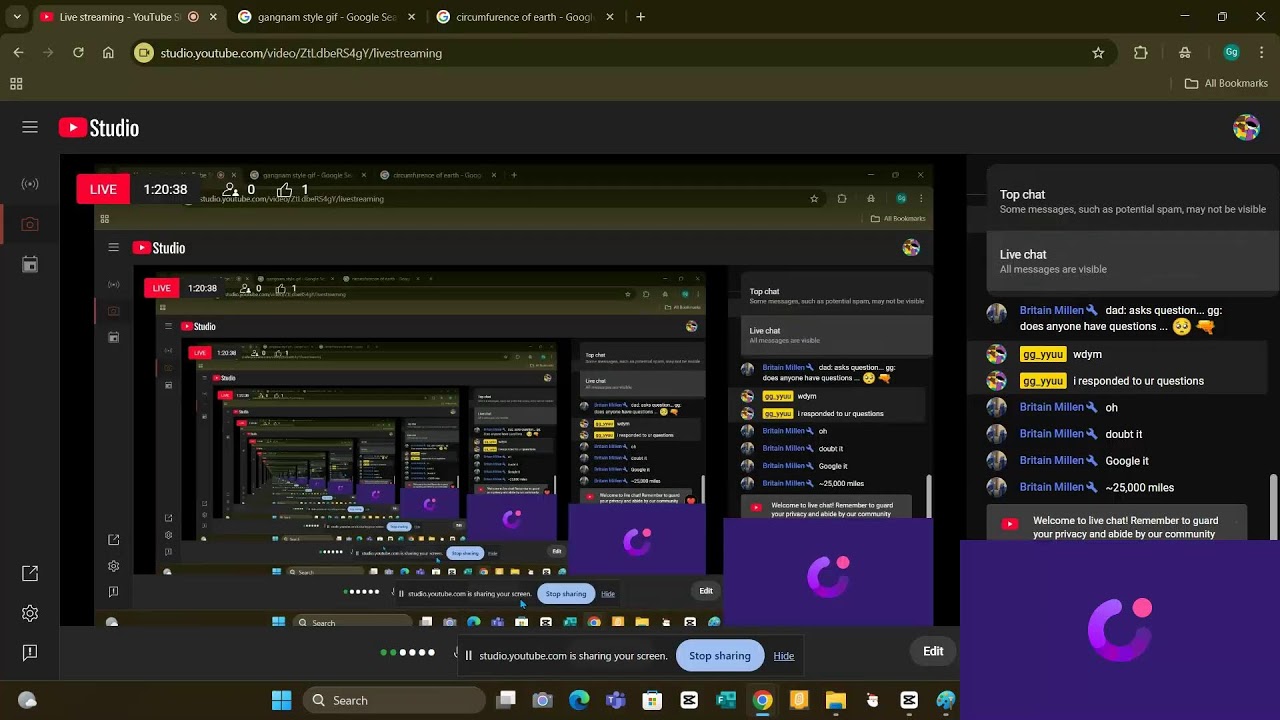The image size is (1280, 720).
Task: Open the Chrome Extensions puzzle icon
Action: (1141, 53)
